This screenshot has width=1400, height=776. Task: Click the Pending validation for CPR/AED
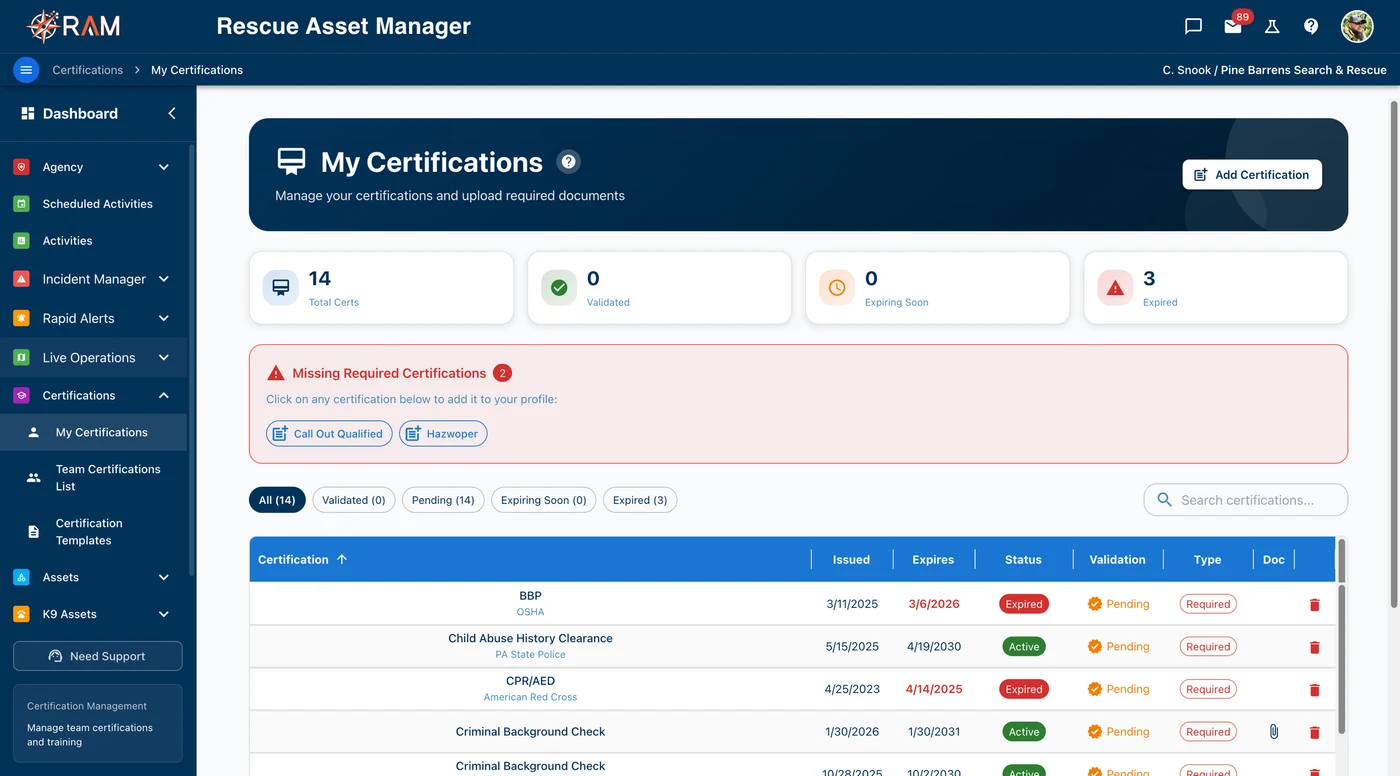click(1119, 689)
